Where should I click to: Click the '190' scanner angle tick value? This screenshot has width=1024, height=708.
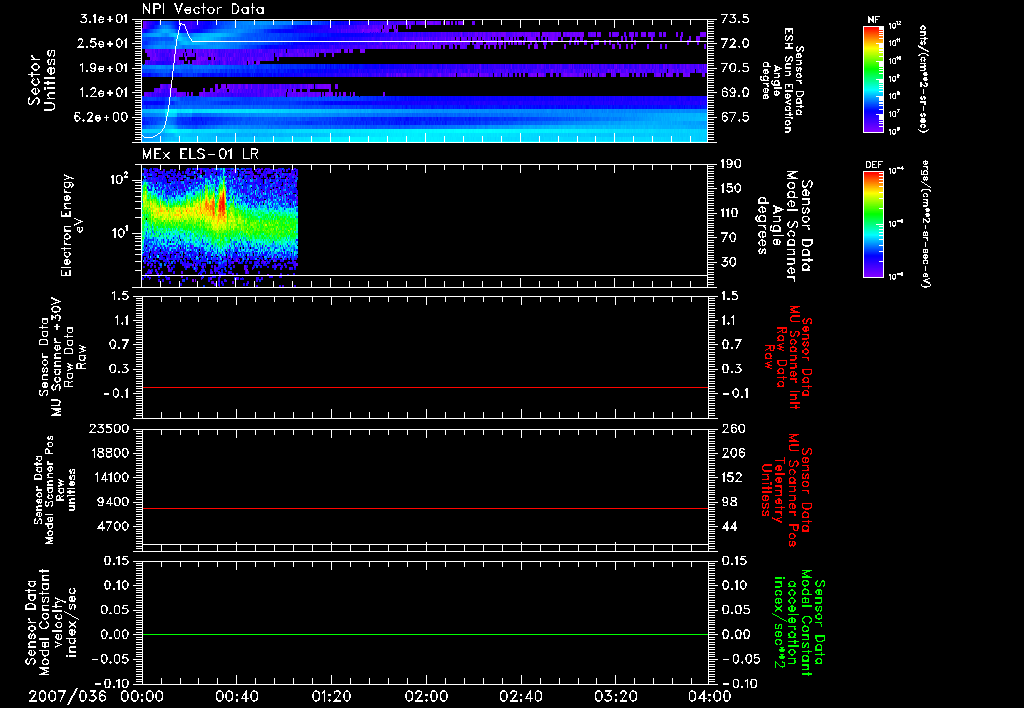pos(731,164)
